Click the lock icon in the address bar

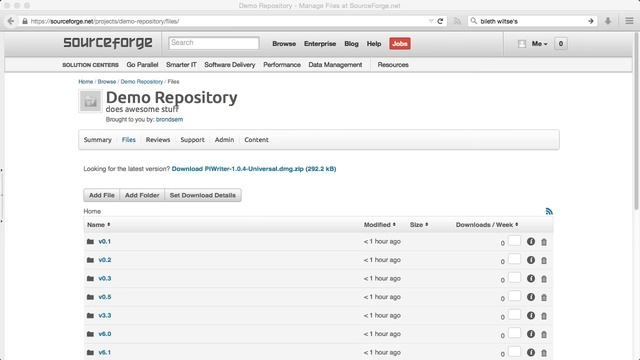(25, 21)
